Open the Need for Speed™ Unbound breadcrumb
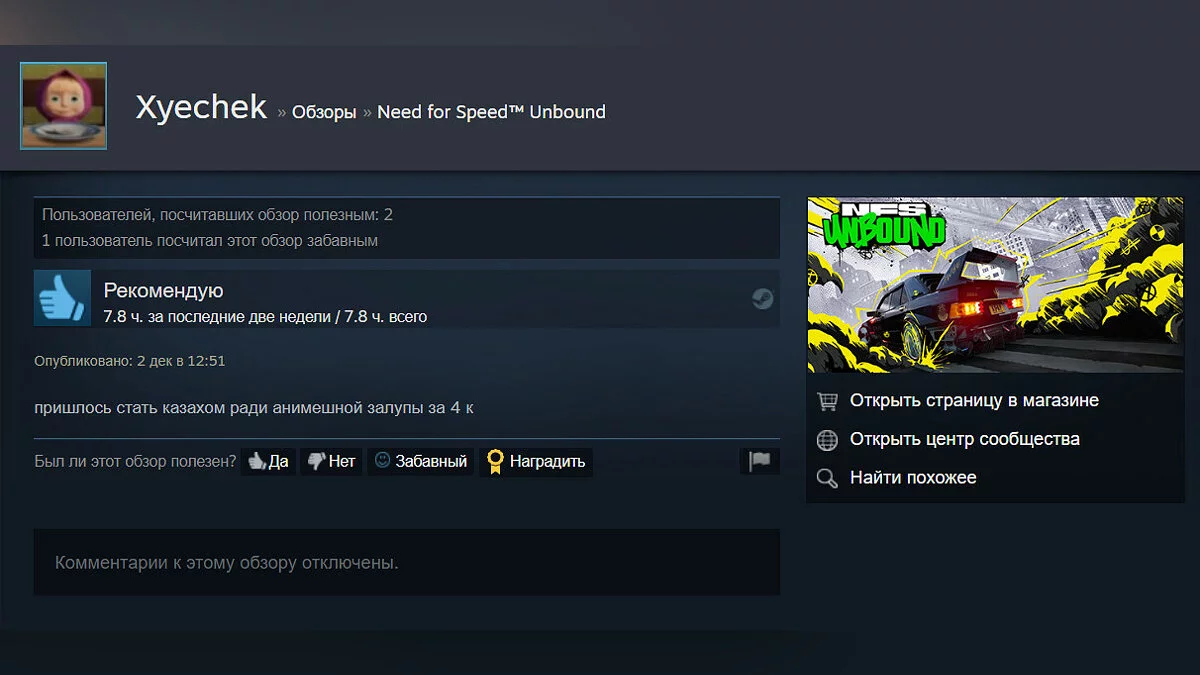 point(491,112)
